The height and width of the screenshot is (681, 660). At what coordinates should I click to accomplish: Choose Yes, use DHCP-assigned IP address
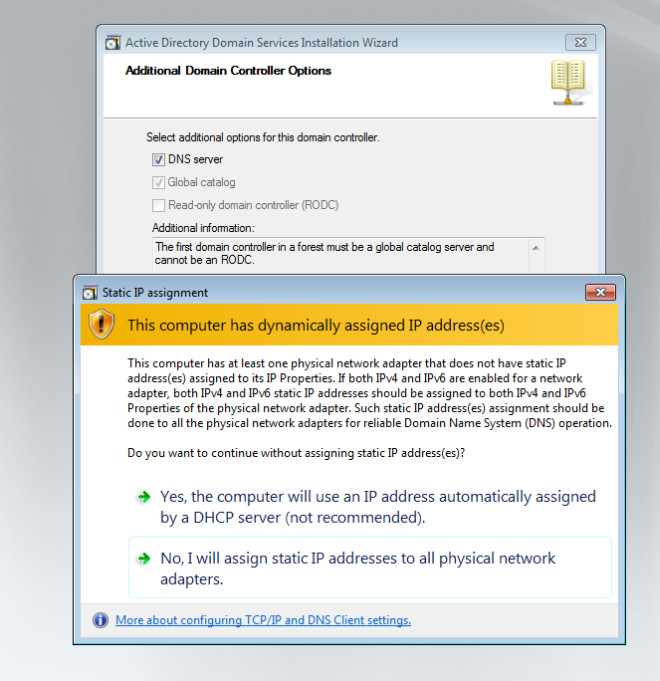(370, 507)
